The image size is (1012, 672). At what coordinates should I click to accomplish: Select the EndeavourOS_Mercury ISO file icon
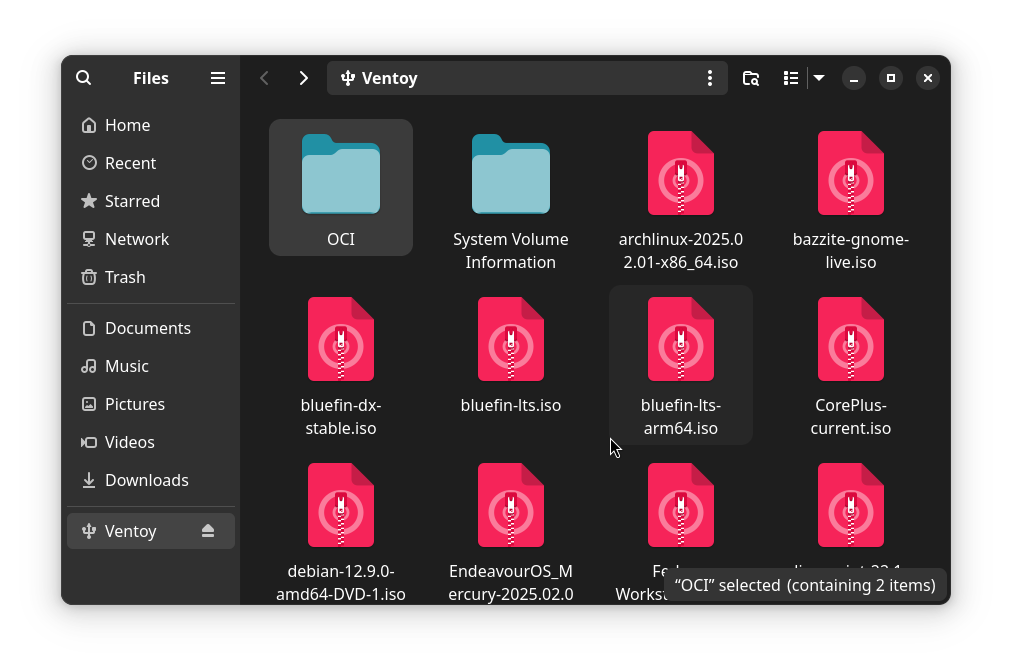pyautogui.click(x=511, y=505)
